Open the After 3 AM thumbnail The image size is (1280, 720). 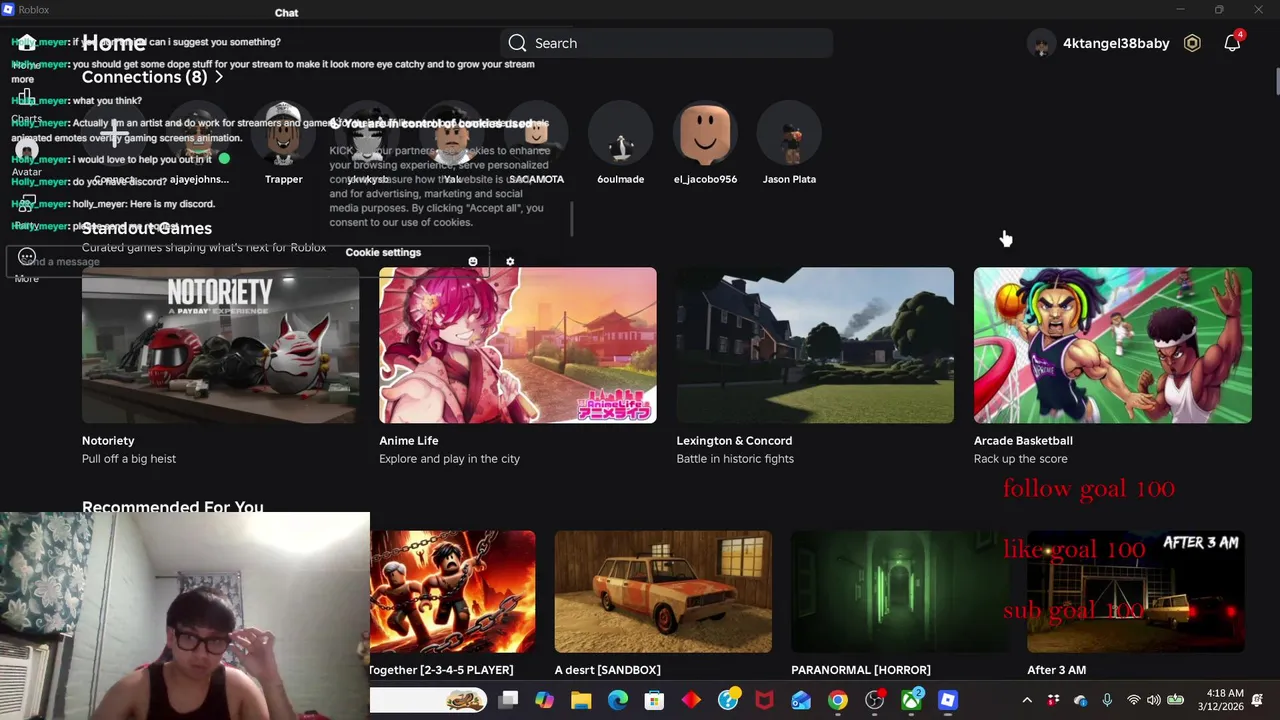coord(1135,592)
